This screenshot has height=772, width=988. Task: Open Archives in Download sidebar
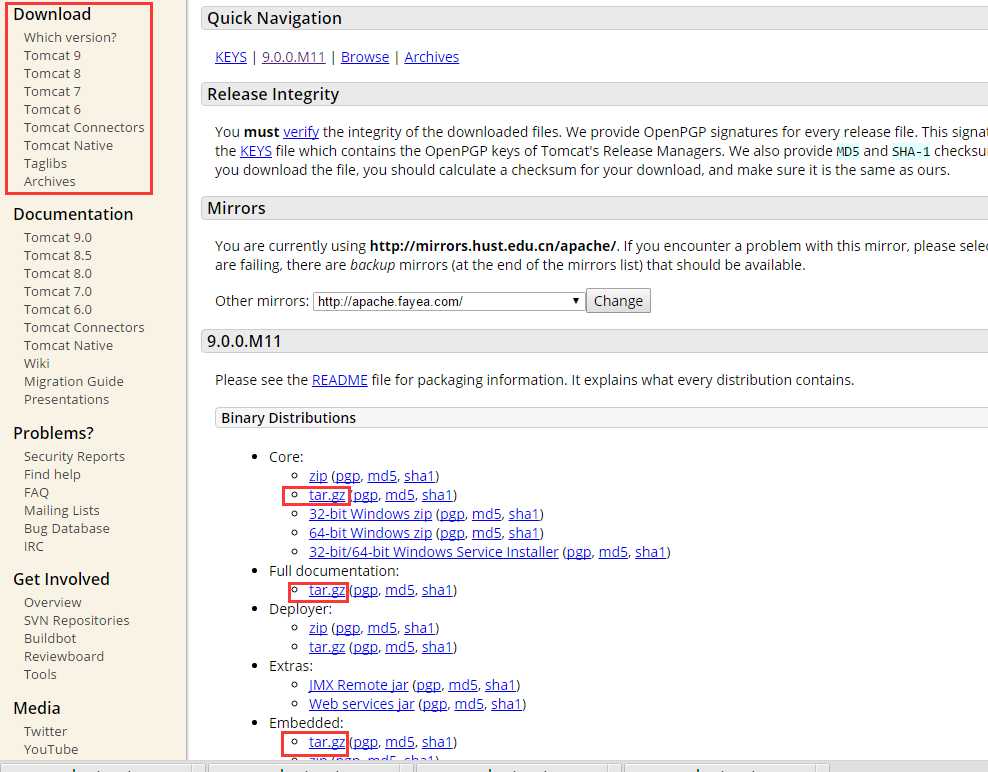tap(50, 181)
